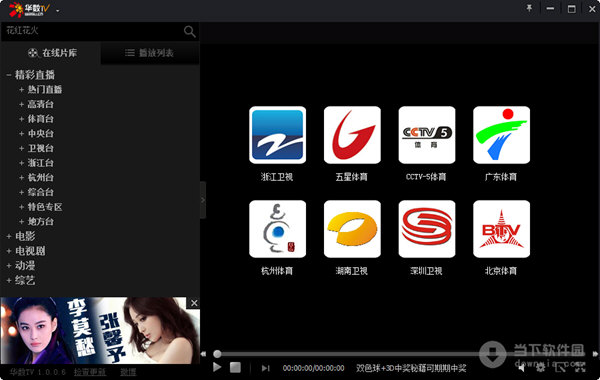Screen dimensions: 600x380
Task: Click the 00:00:00/00:00:00 time display
Action: [x=313, y=368]
